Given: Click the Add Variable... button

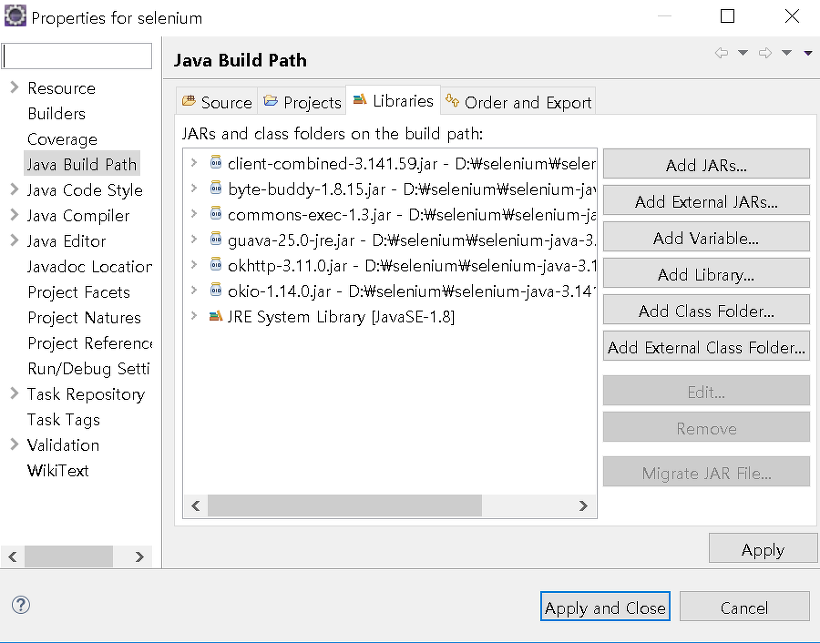Looking at the screenshot, I should point(706,238).
